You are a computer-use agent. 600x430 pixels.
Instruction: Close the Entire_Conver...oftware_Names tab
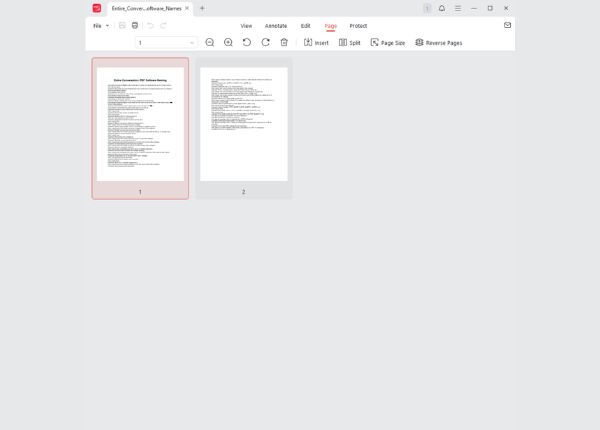[x=187, y=8]
